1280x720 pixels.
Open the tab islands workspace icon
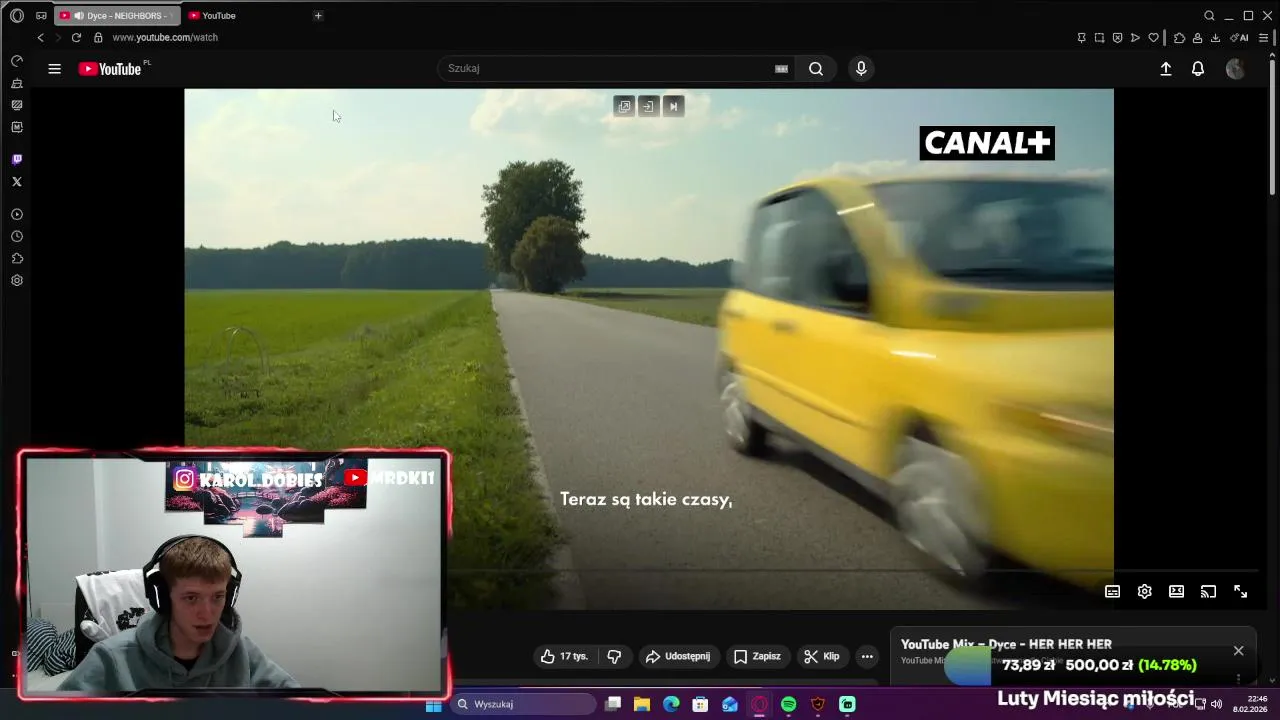pyautogui.click(x=41, y=16)
